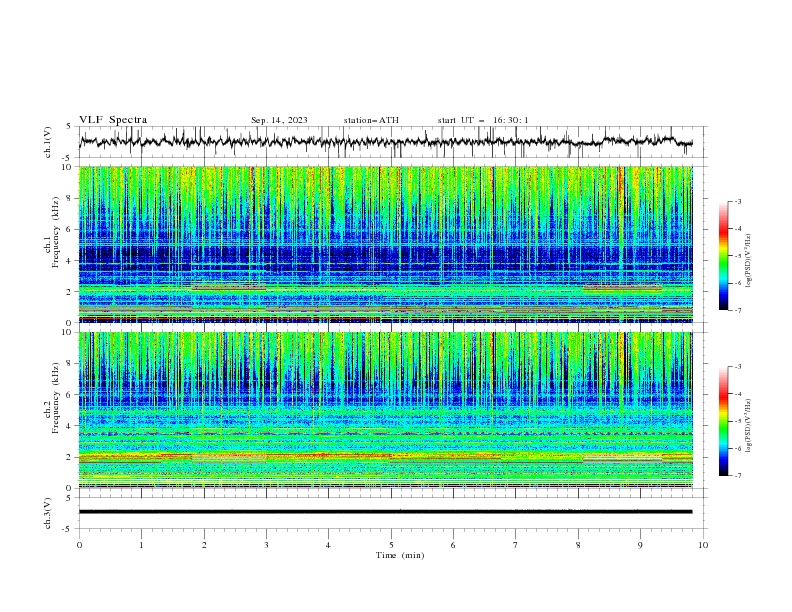Screen dimensions: 792x612
Task: Click the 'station=ATH' label
Action: 371,120
